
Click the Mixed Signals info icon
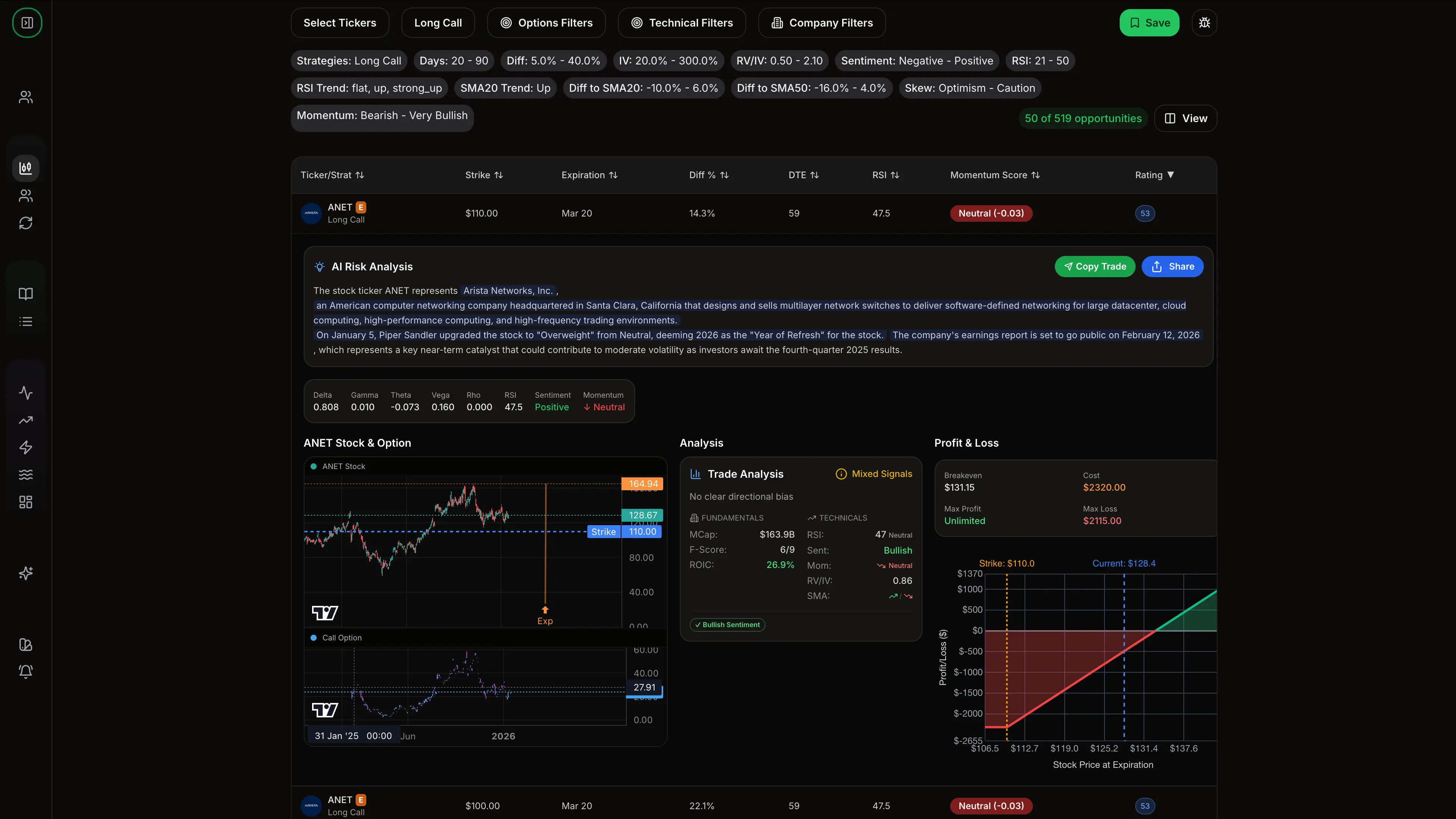[841, 474]
